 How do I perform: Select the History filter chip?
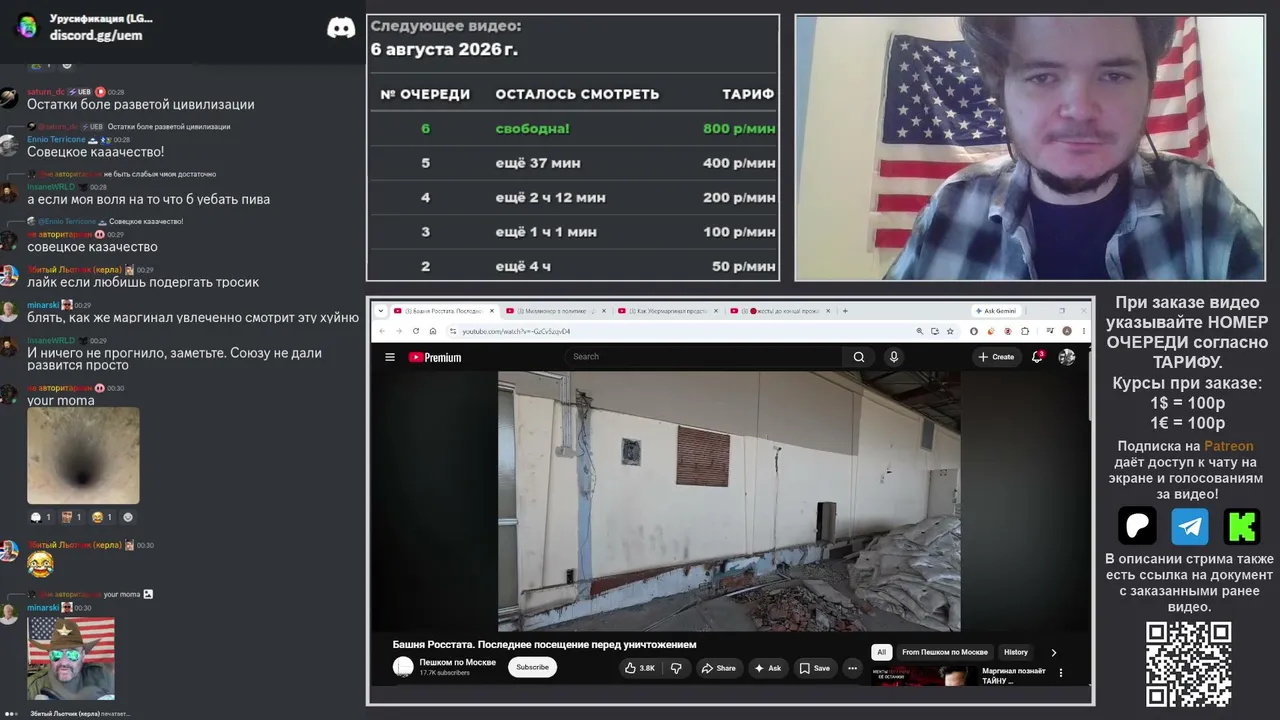(x=1016, y=652)
